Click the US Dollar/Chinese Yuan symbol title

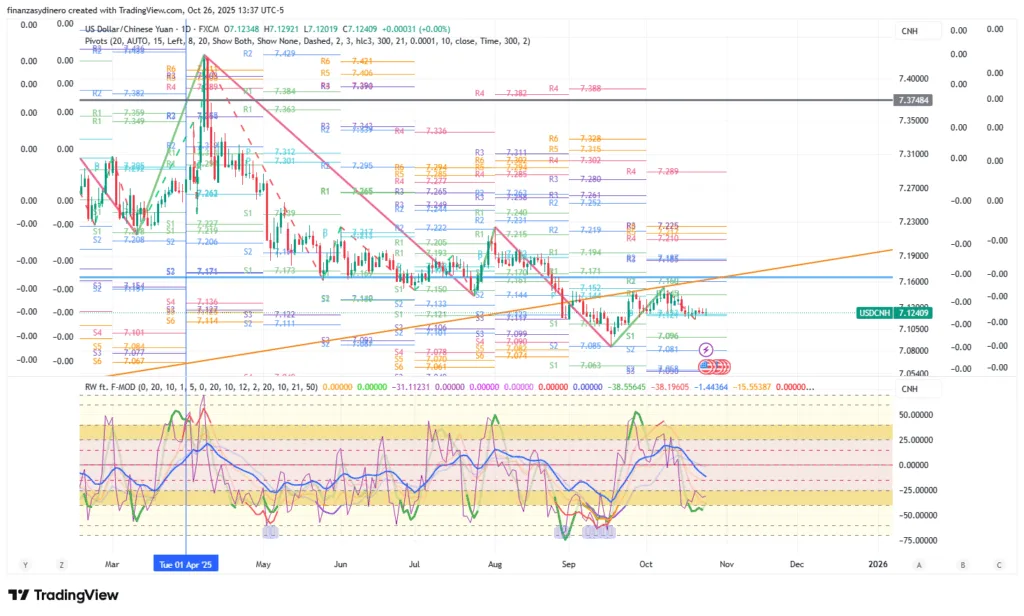pos(138,31)
